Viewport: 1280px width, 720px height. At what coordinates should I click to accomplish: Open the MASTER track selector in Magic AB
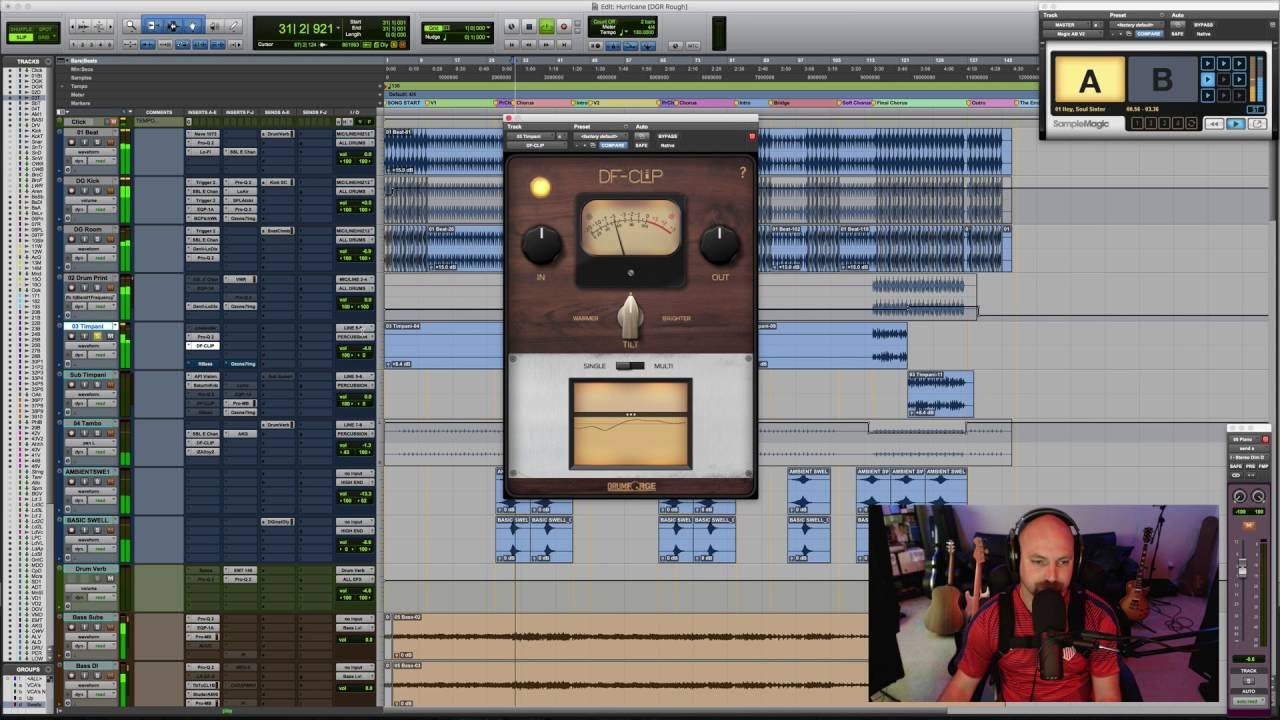click(1067, 25)
